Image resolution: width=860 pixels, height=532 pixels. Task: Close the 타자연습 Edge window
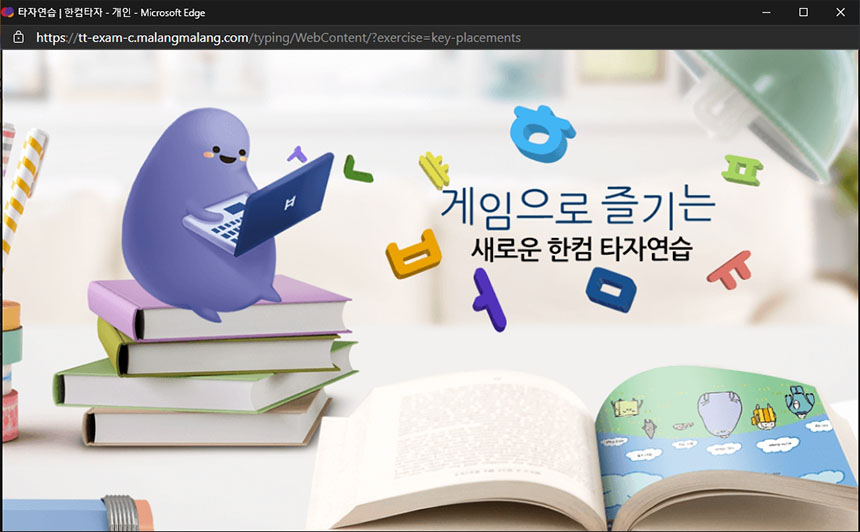click(840, 12)
